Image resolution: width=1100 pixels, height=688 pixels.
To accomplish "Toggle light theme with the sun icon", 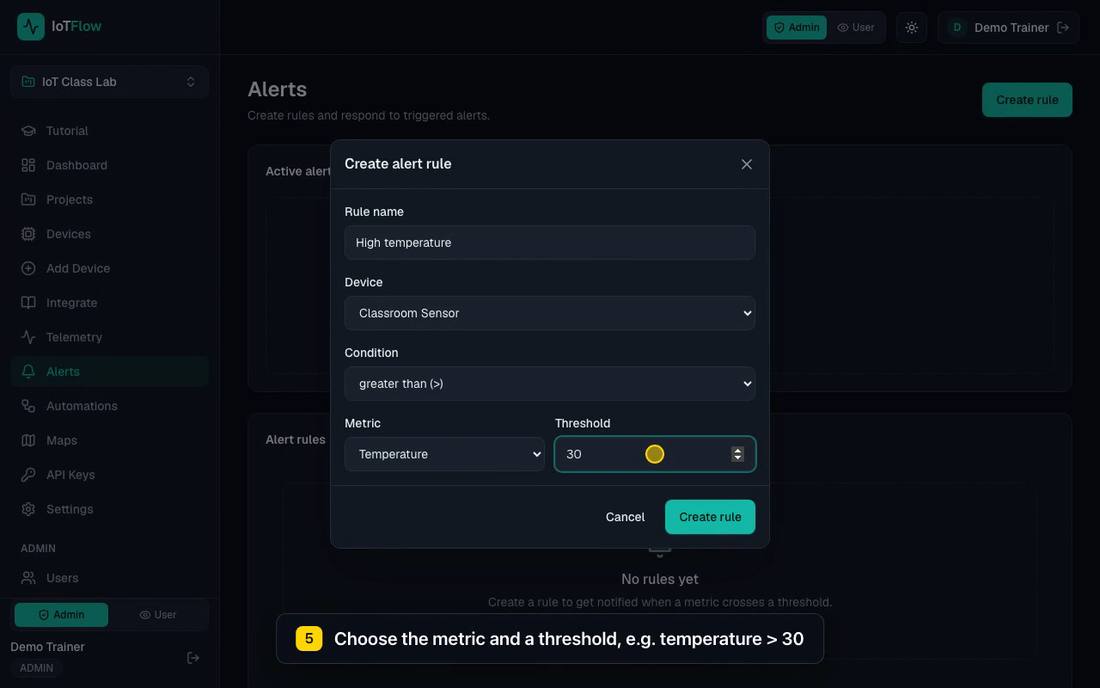I will [911, 28].
